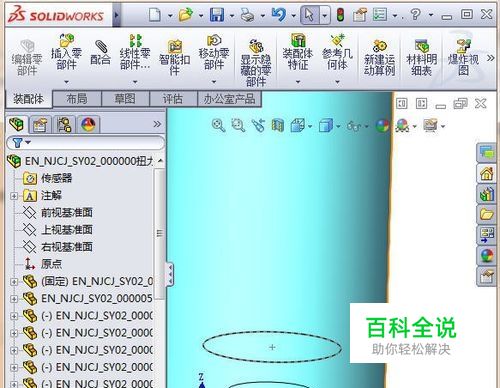
Task: Click the panel collapse handle beside the tree
Action: coord(170,274)
